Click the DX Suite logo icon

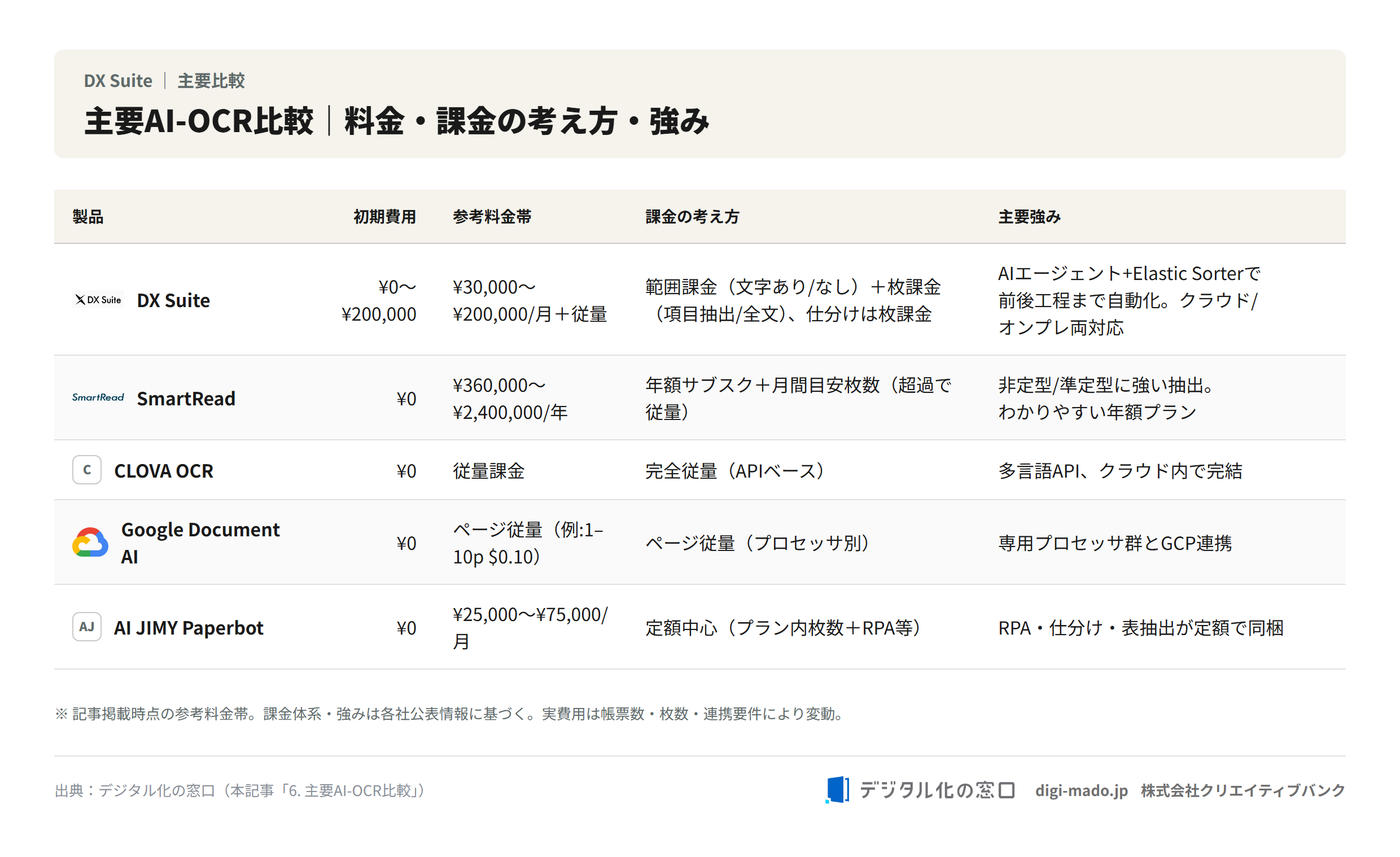tap(98, 299)
